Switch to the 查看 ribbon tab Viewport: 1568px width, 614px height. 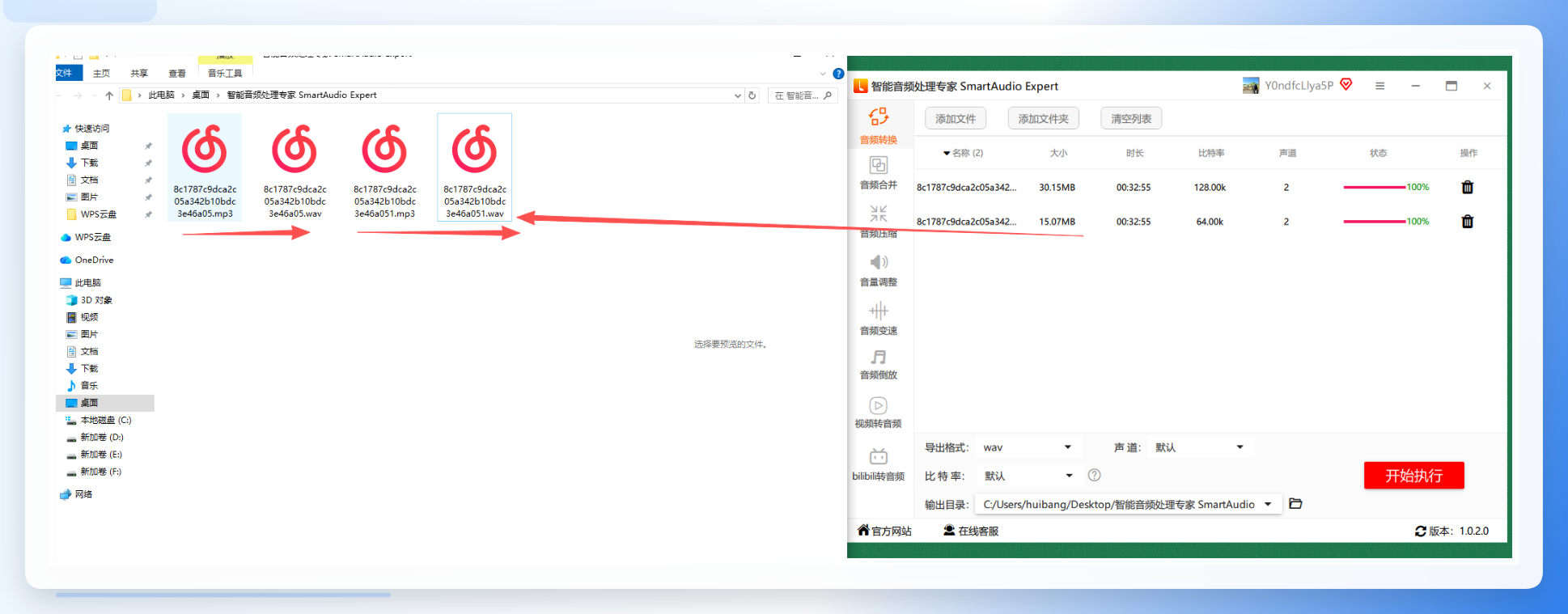(177, 74)
